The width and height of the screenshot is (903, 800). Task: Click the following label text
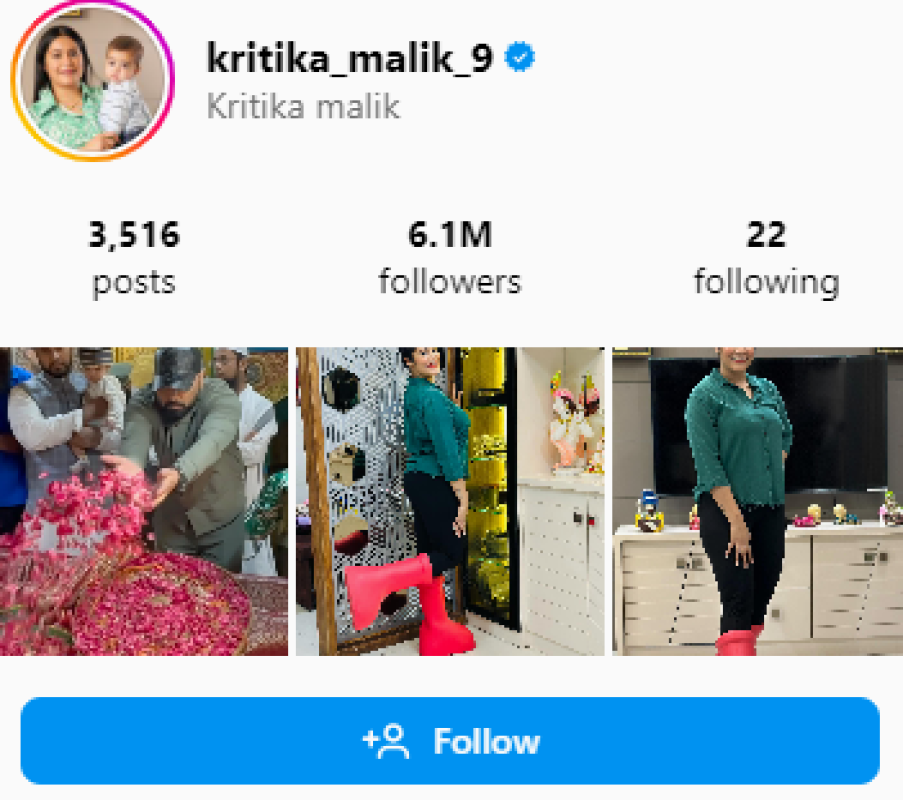coord(767,283)
